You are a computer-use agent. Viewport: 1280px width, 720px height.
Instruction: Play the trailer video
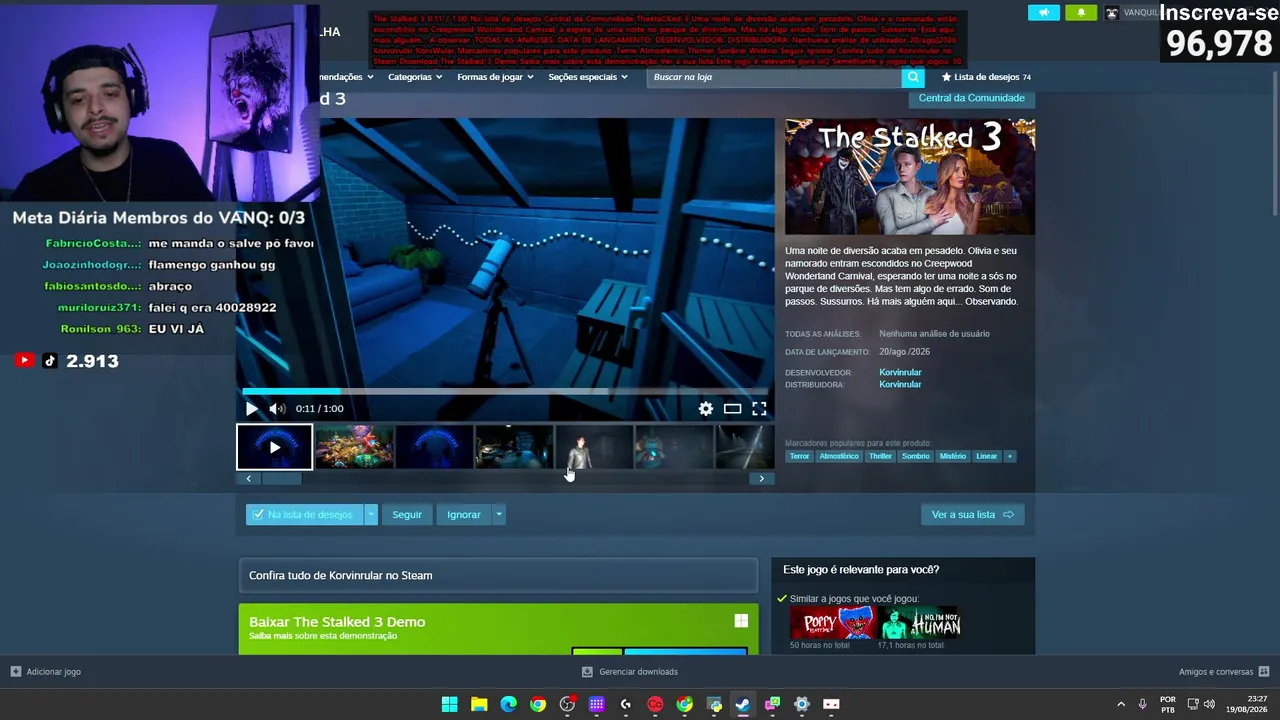coord(251,408)
